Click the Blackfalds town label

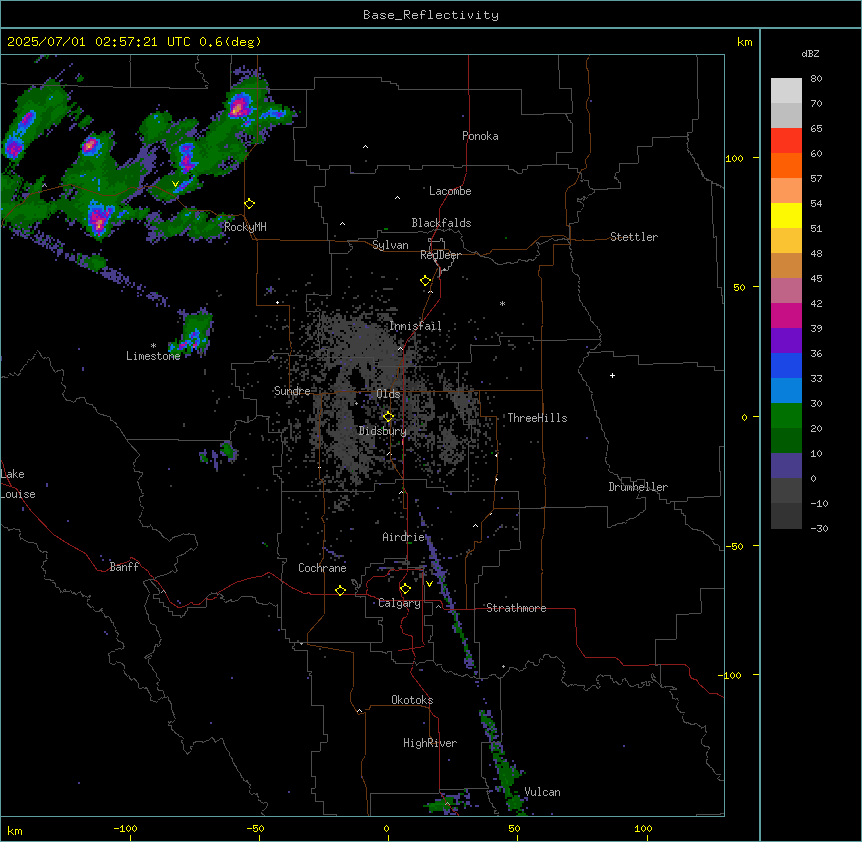[441, 223]
